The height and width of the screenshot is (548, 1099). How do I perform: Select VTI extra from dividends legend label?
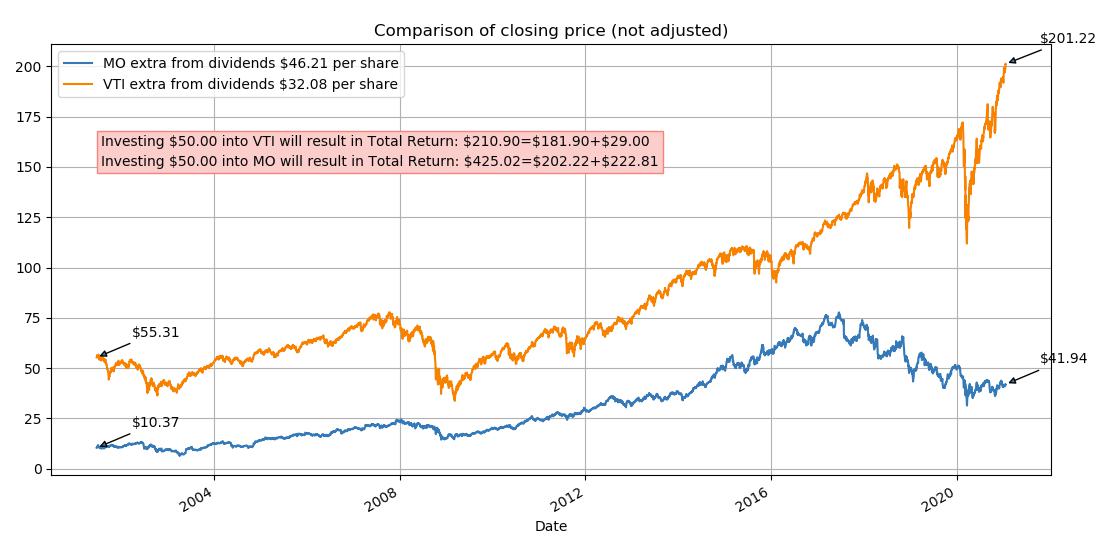250,84
